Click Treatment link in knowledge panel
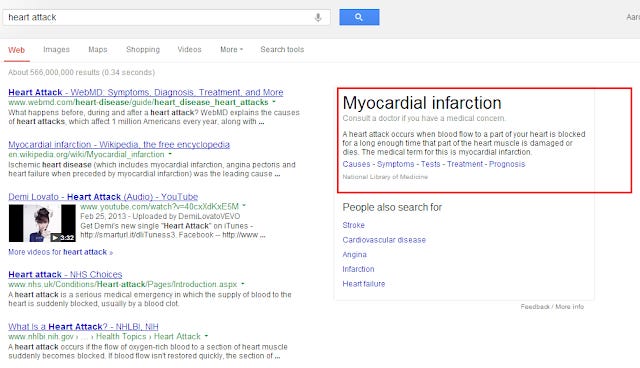 [x=465, y=164]
